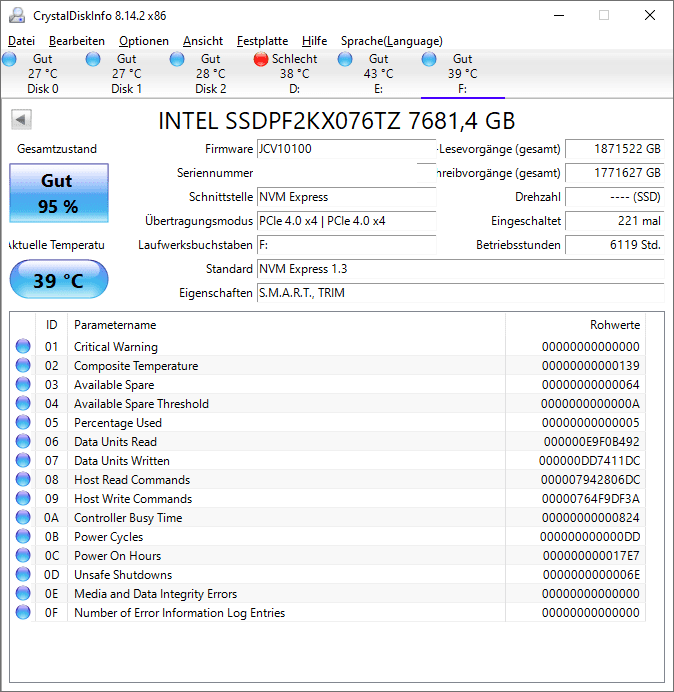Click raw value 0000000000006E
Viewport: 674px width, 692px height.
coord(591,575)
